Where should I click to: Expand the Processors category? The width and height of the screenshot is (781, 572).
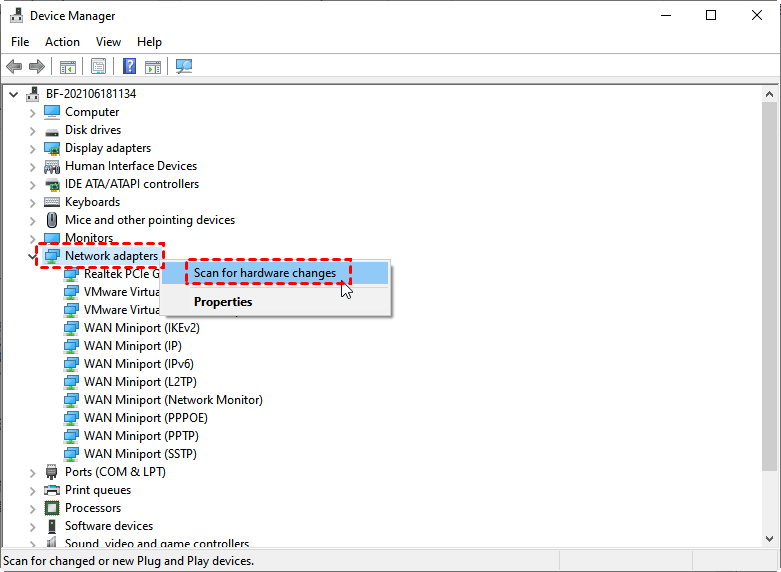click(32, 509)
